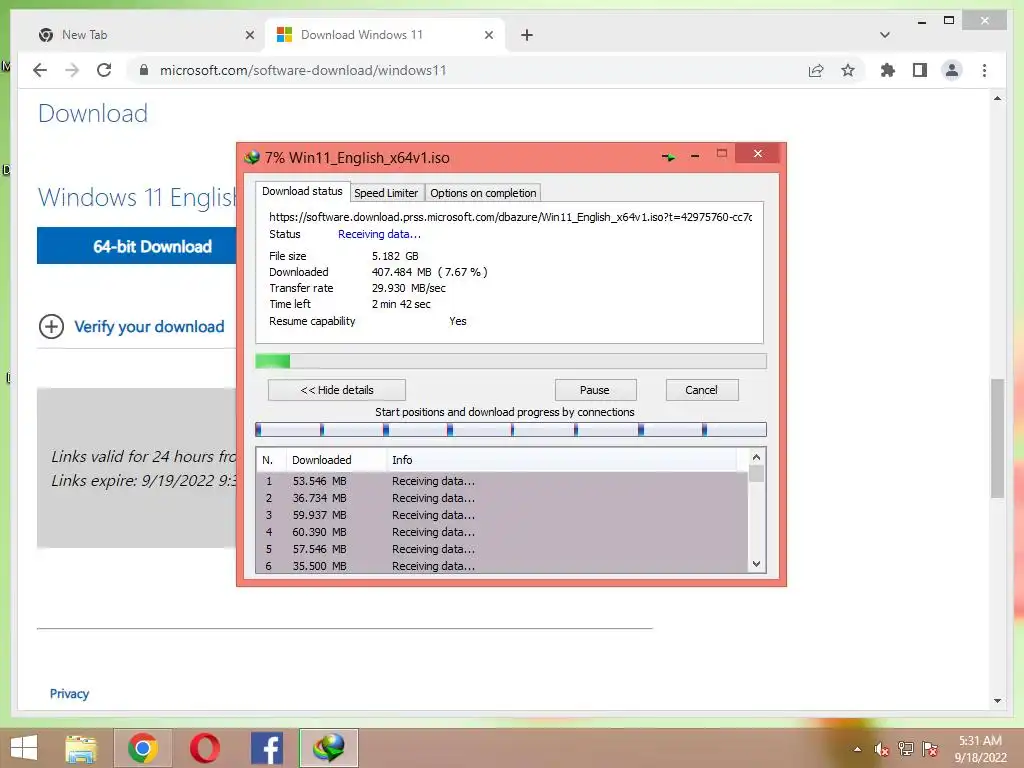Click the 5.182 GB file size value

coord(395,256)
